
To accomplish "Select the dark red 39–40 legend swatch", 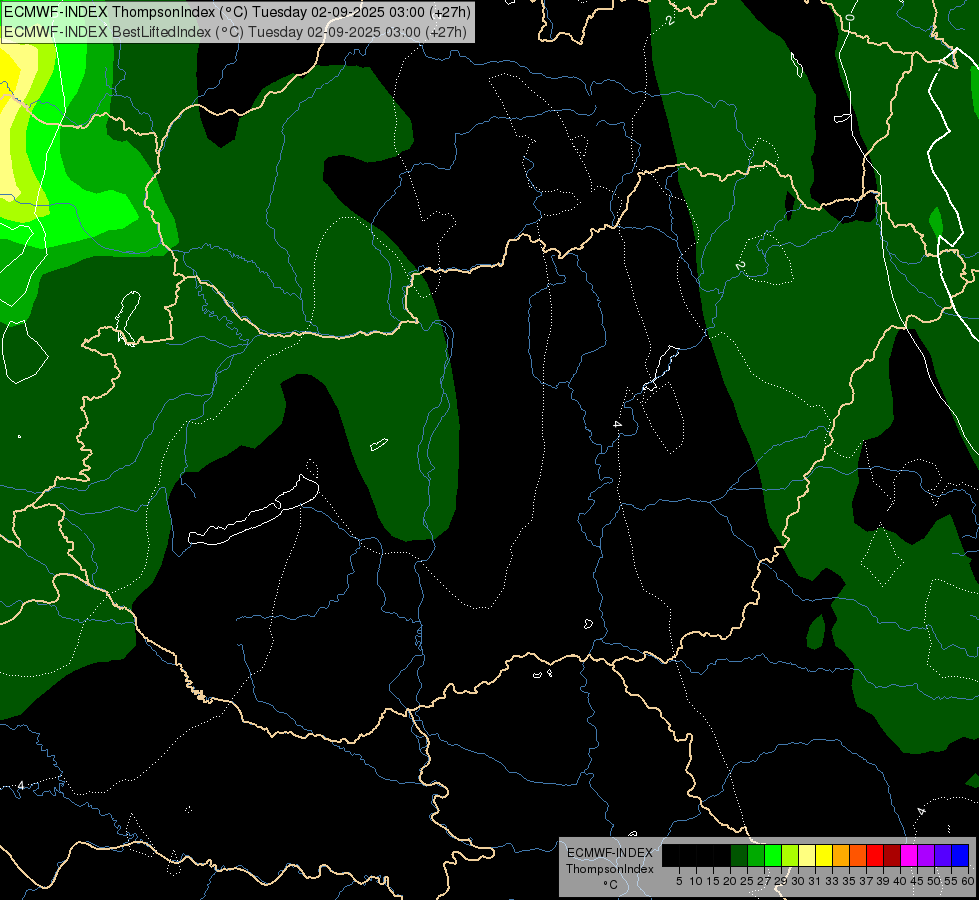I will pyautogui.click(x=892, y=855).
